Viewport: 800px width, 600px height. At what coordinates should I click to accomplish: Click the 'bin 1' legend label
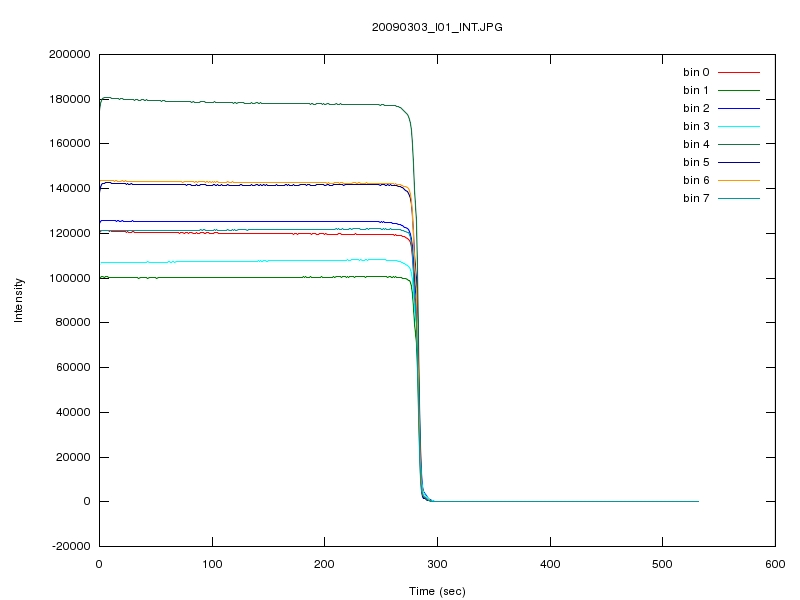pyautogui.click(x=696, y=90)
